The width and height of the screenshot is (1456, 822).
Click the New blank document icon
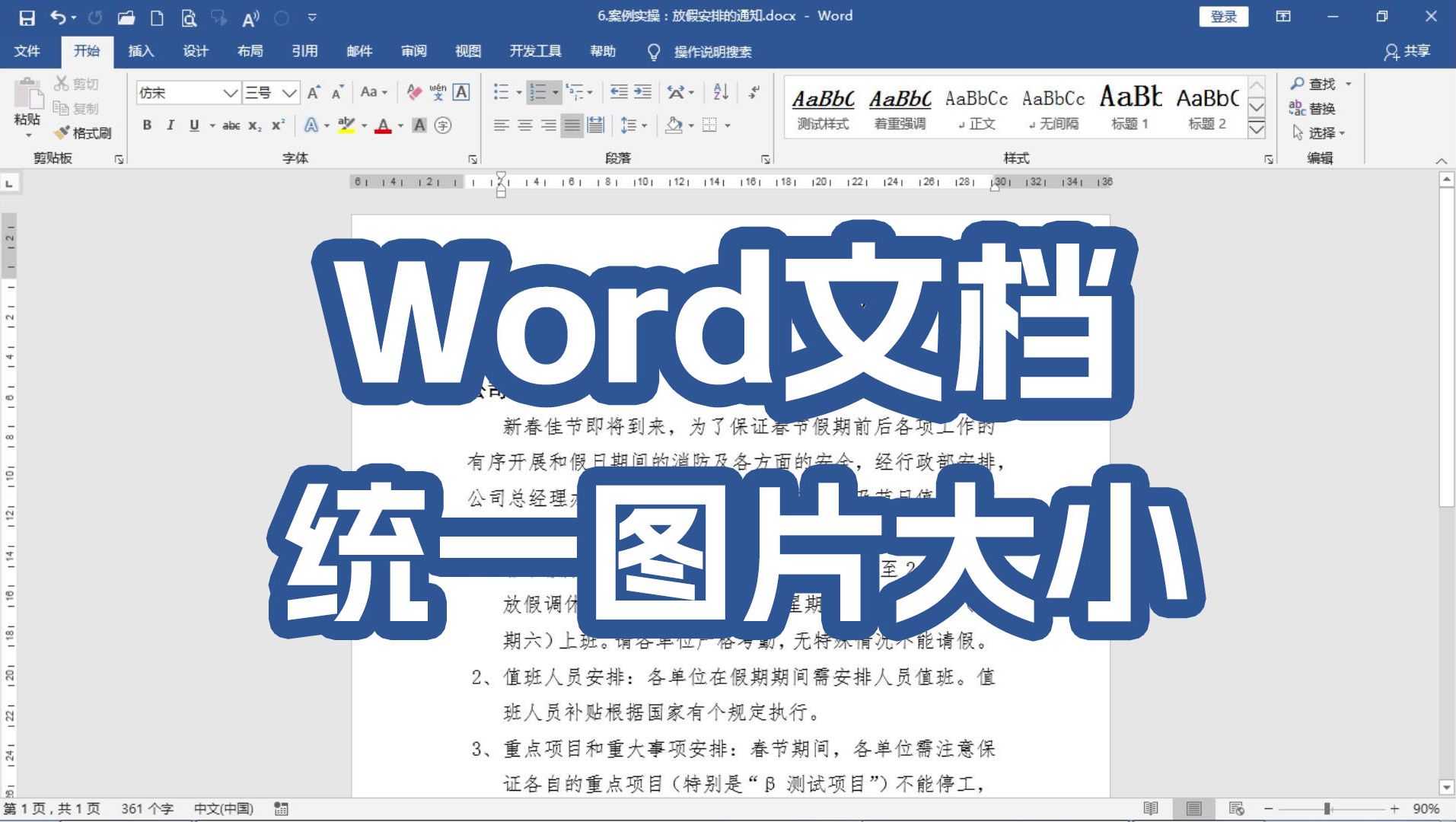coord(157,18)
